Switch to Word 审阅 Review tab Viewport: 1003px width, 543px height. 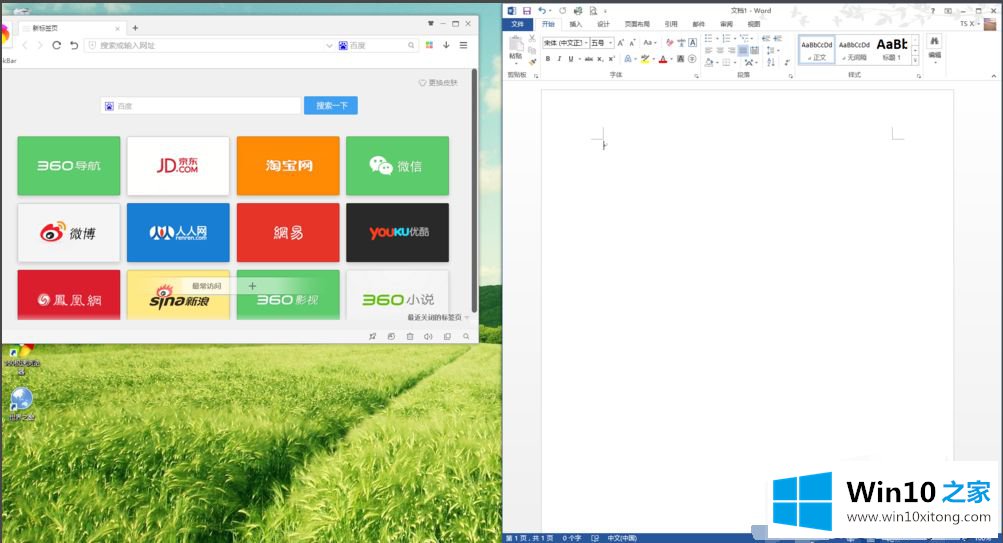point(727,24)
